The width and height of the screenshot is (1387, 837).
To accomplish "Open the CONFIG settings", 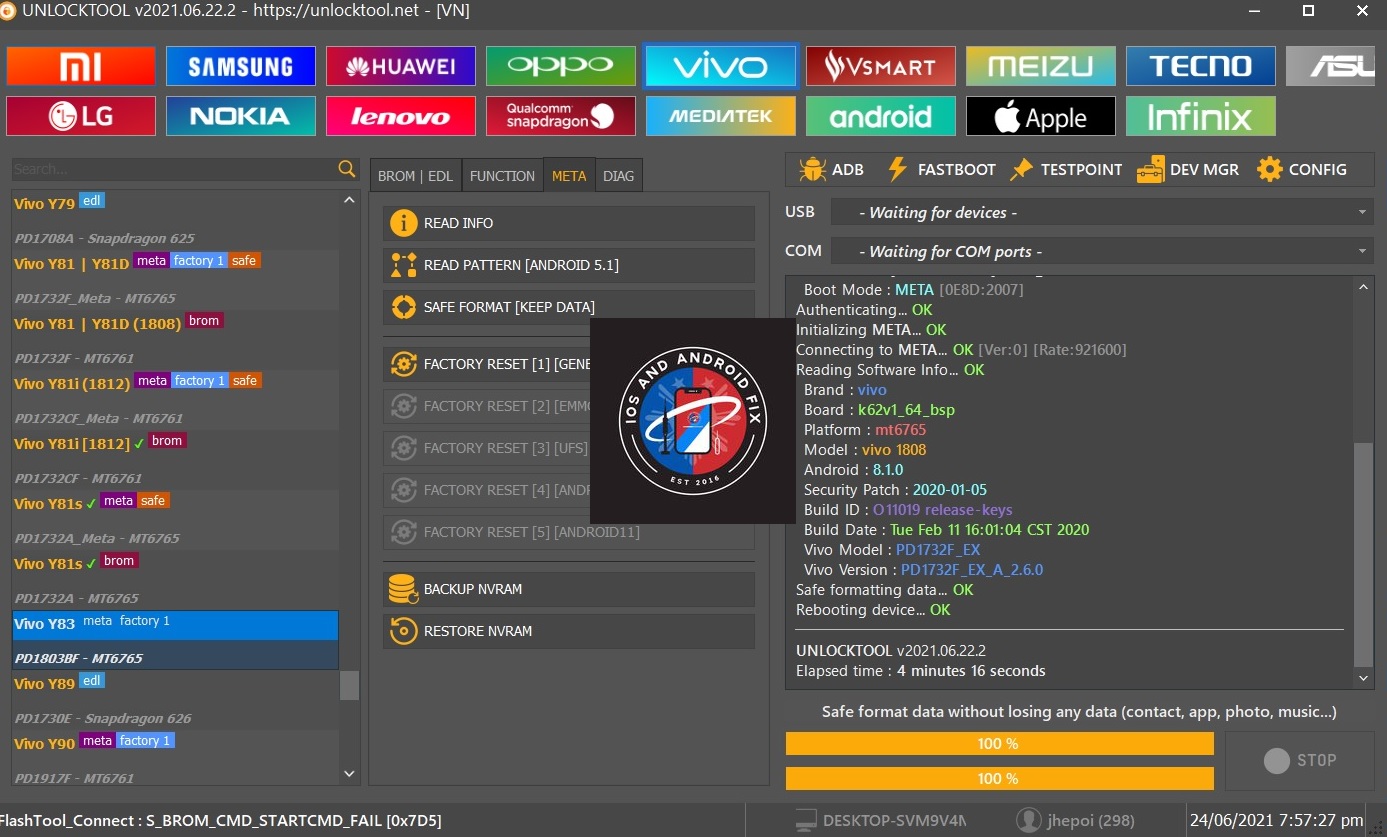I will [x=1302, y=170].
